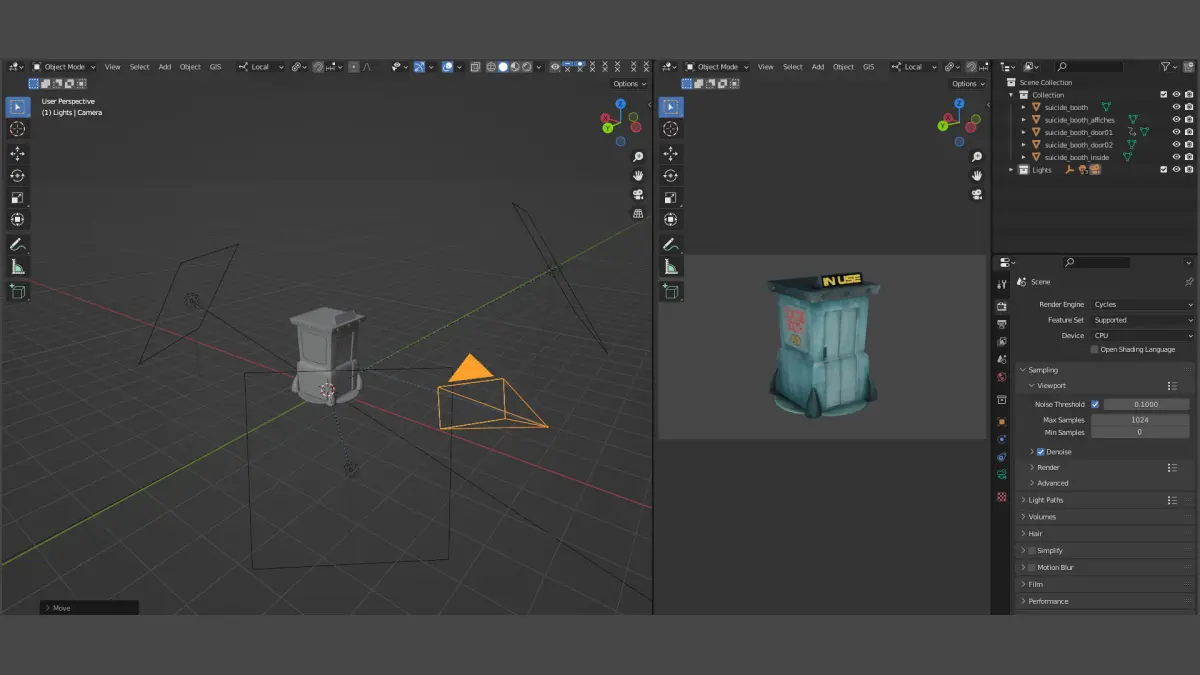Open the Object properties tab
Viewport: 1200px width, 675px height.
click(1002, 422)
